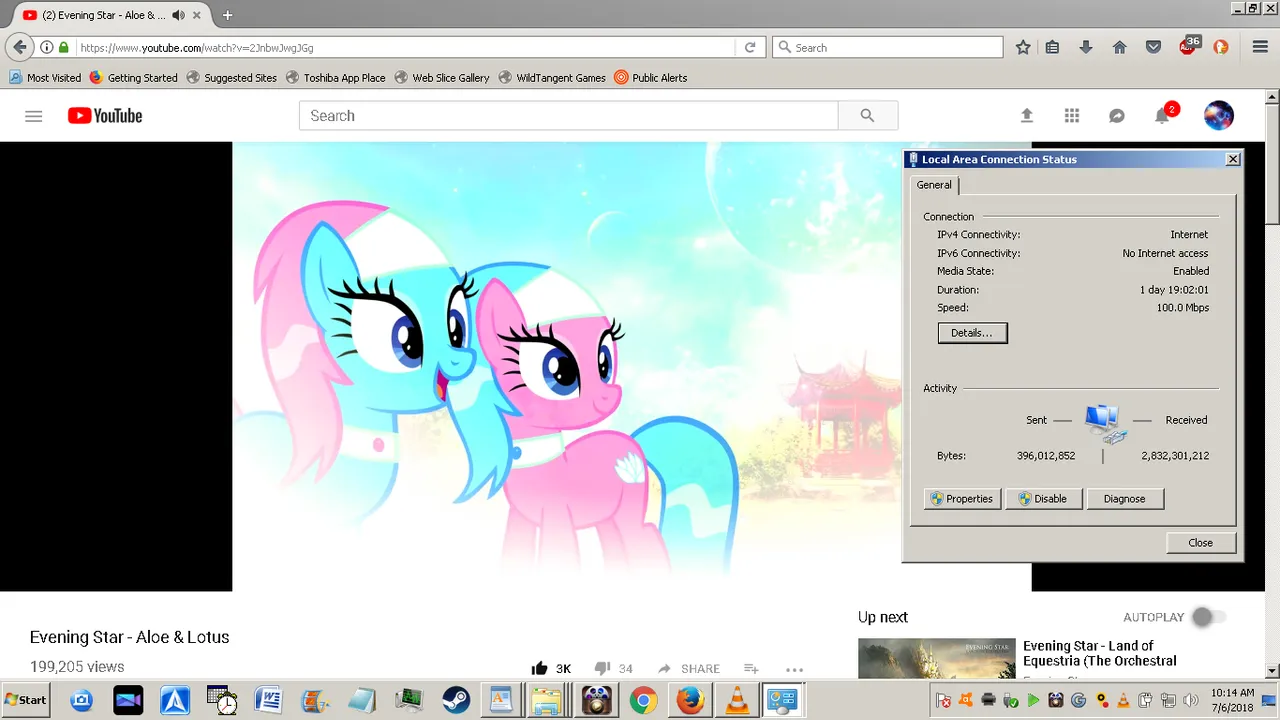
Task: Open the YouTube apps grid icon
Action: pyautogui.click(x=1072, y=116)
